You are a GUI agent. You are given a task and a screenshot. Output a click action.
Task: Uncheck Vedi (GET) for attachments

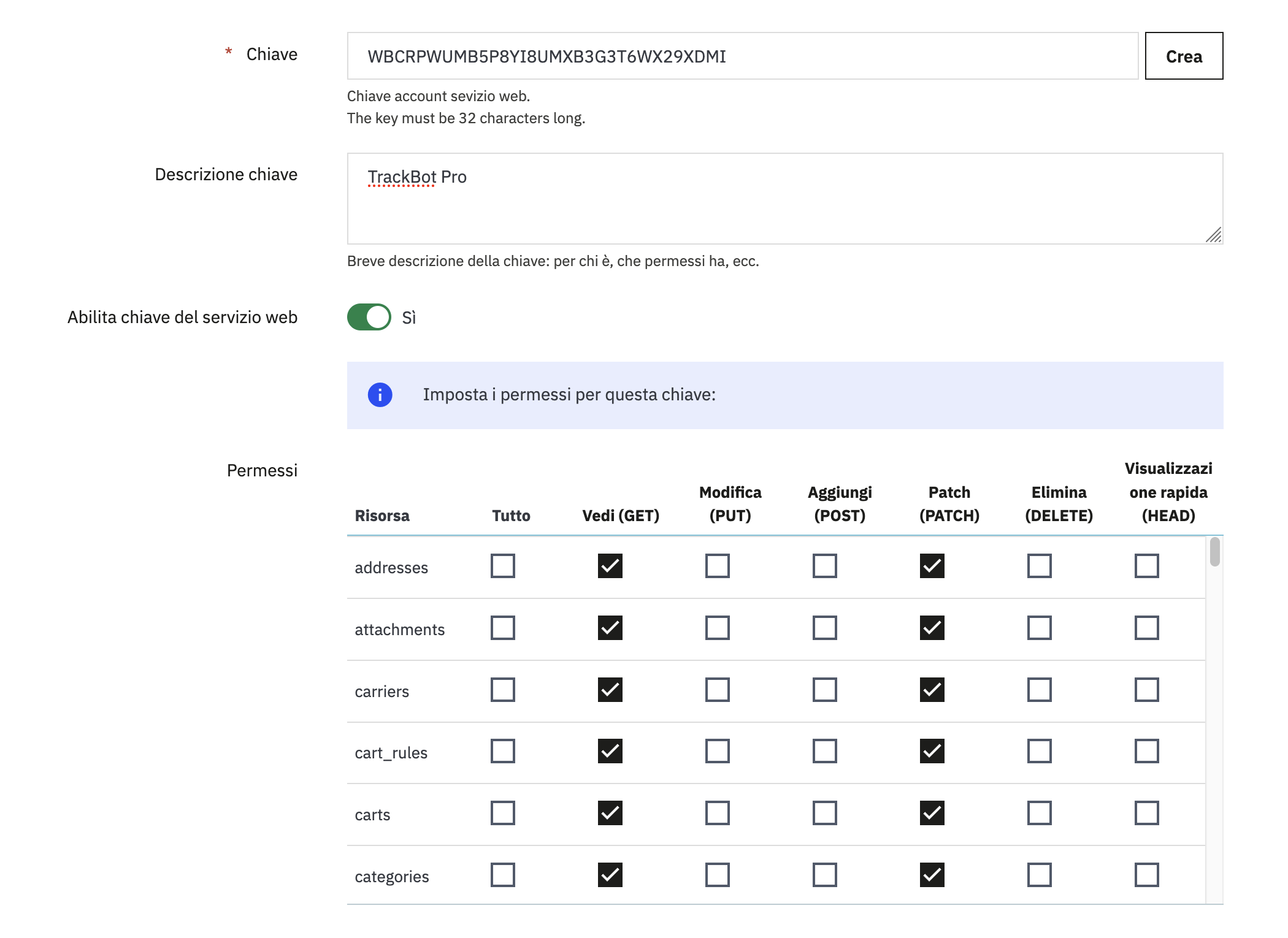pos(610,628)
